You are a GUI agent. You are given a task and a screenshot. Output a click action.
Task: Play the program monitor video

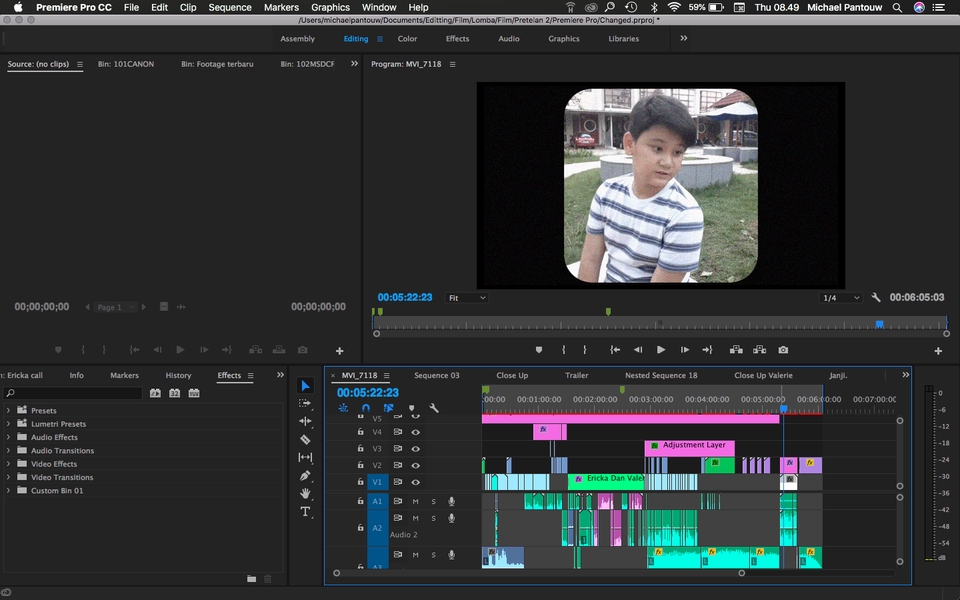click(x=661, y=350)
